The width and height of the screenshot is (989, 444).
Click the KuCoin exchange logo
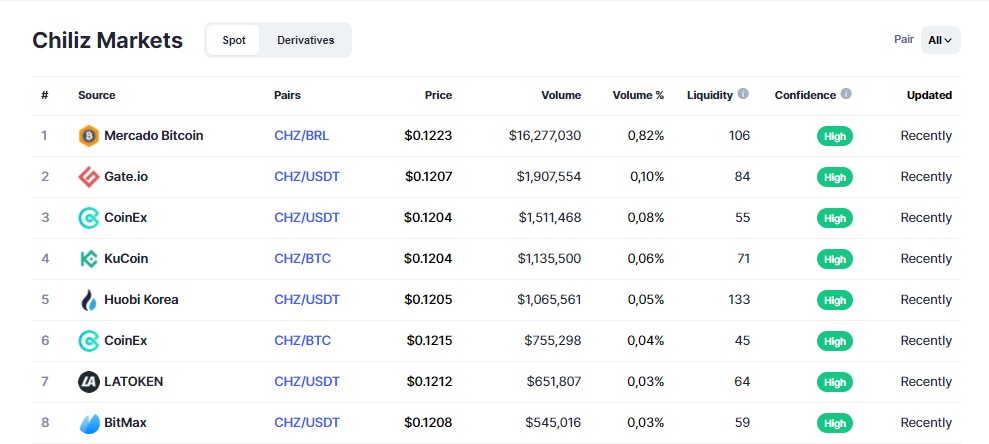pos(89,259)
